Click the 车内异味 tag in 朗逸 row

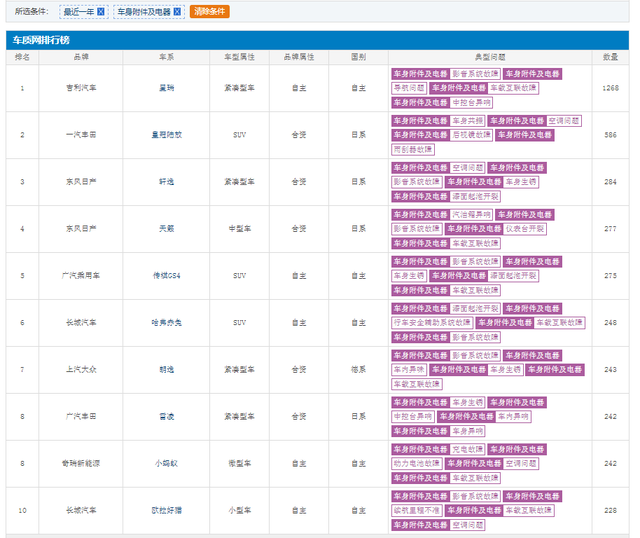409,370
